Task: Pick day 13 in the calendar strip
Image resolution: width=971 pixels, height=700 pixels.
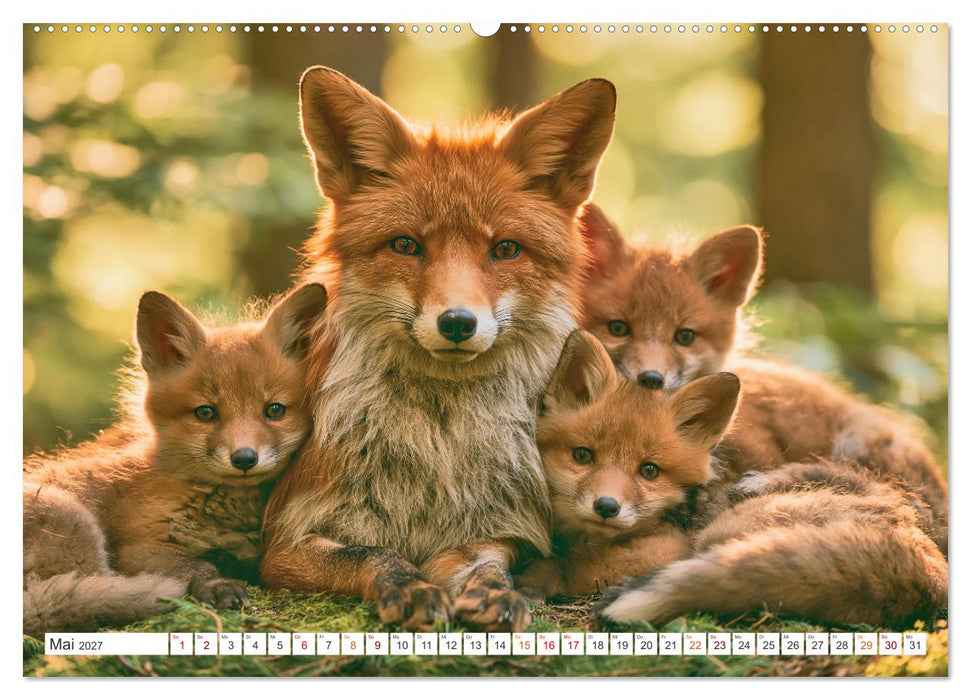Action: (475, 644)
